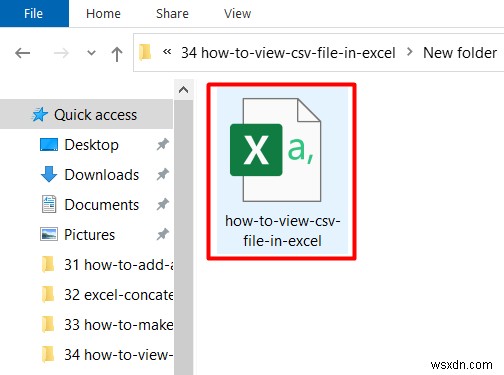This screenshot has width=504, height=375.
Task: Open Pictures in Quick access
Action: (89, 235)
